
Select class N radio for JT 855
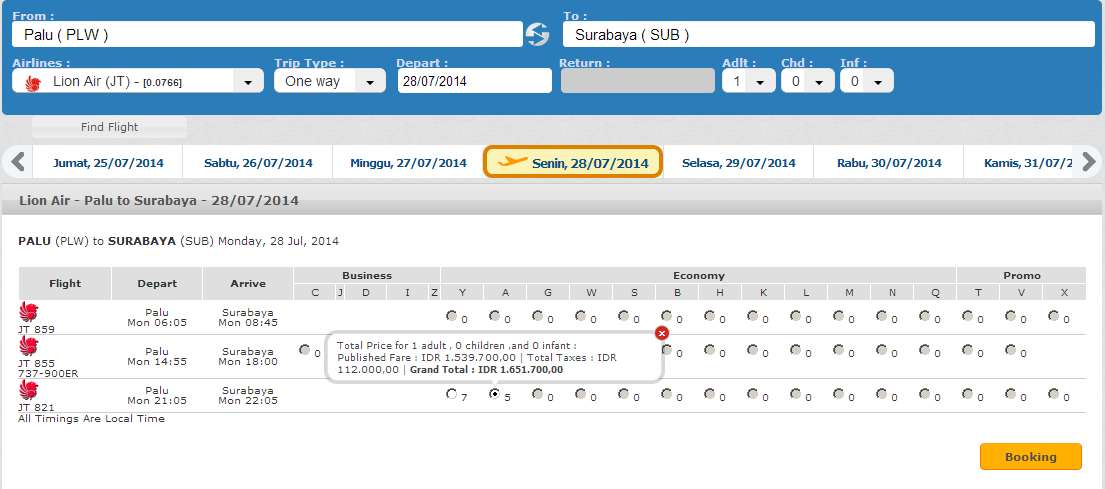[x=882, y=349]
